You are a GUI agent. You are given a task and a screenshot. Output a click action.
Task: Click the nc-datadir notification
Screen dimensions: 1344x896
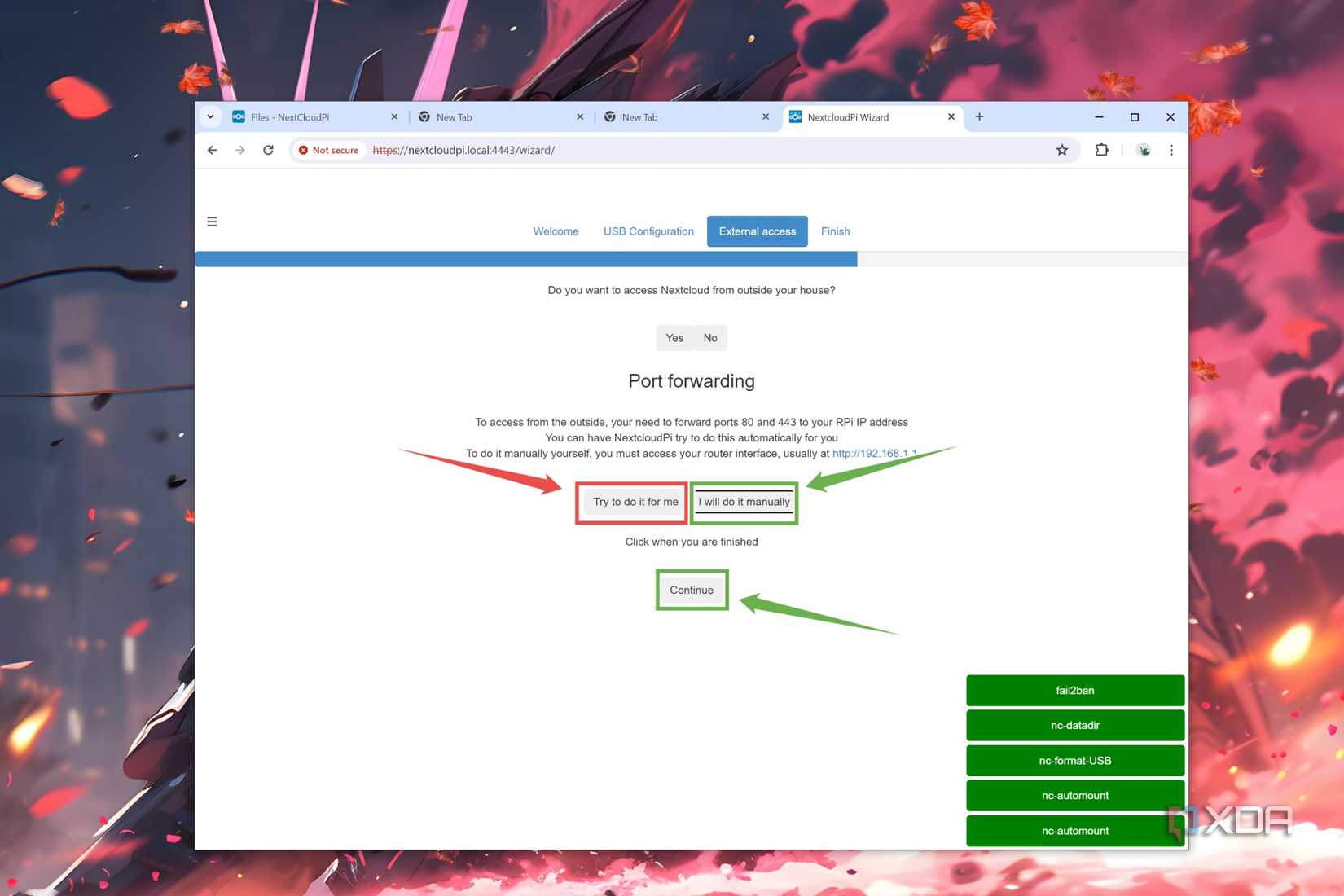[1075, 726]
